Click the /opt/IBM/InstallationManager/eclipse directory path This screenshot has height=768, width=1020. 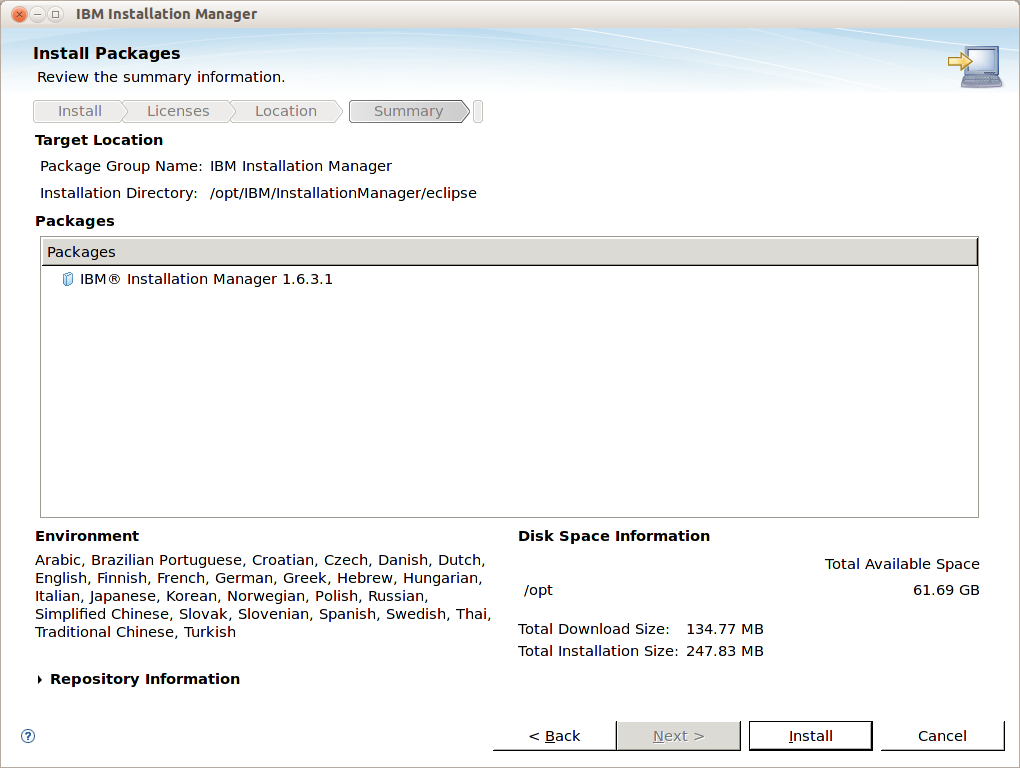pos(343,193)
